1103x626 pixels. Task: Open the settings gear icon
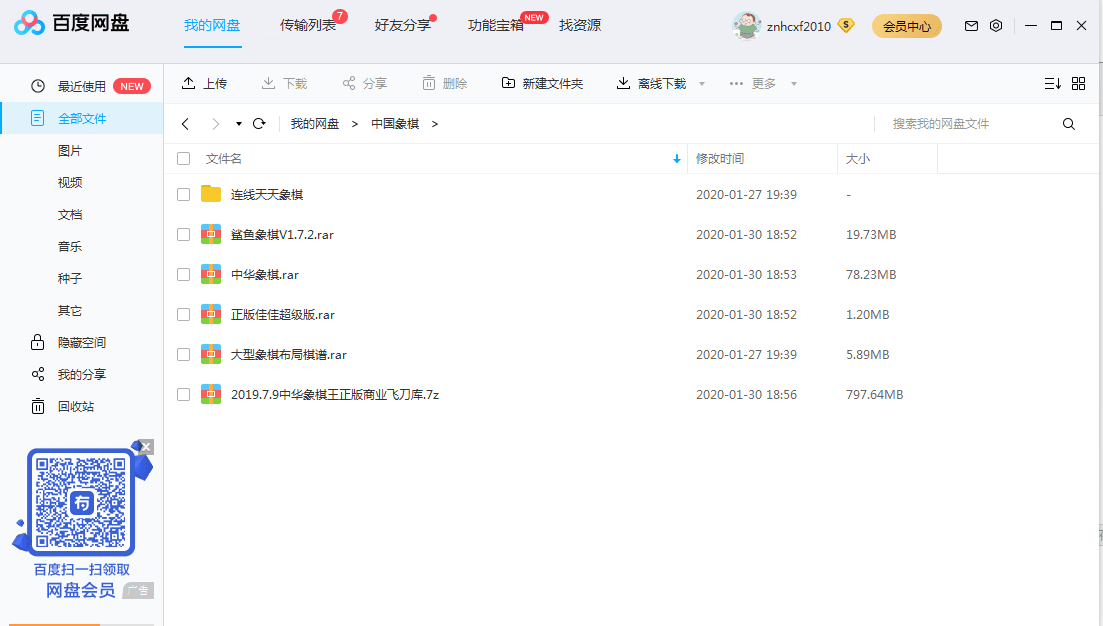point(996,26)
